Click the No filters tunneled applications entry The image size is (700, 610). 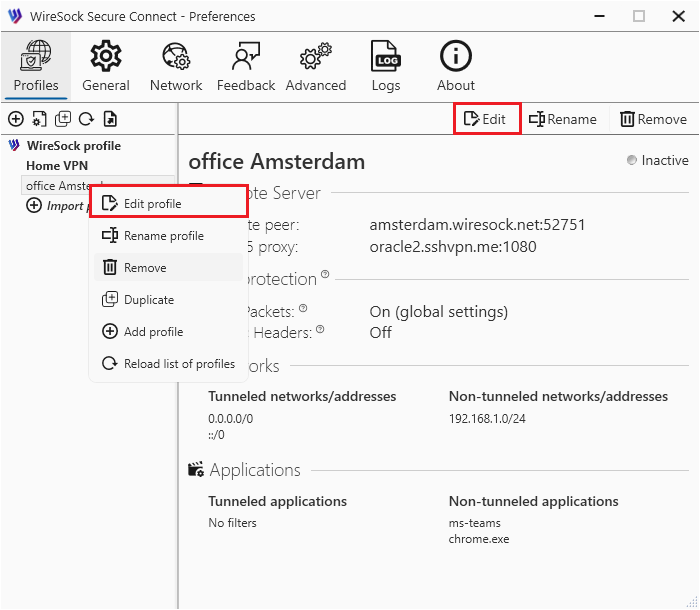click(x=232, y=523)
